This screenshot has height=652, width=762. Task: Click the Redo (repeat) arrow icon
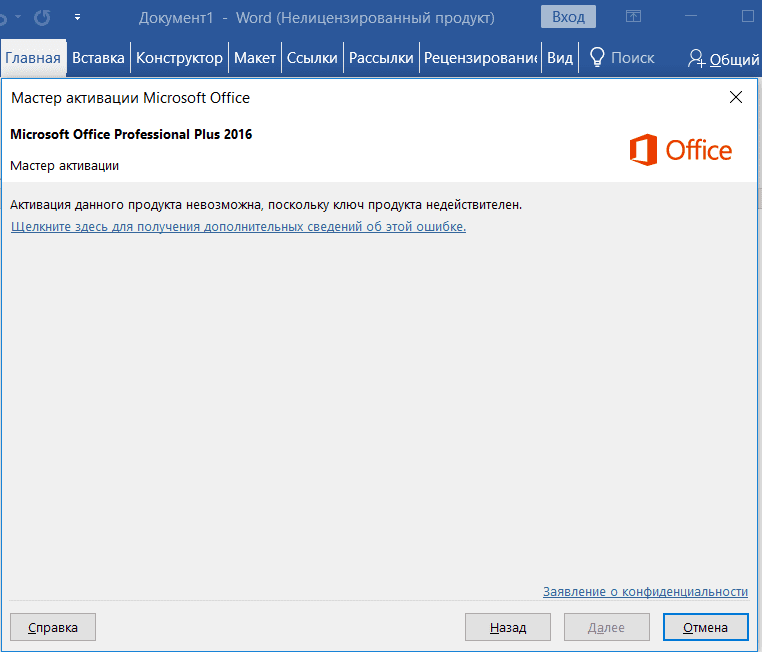pyautogui.click(x=42, y=17)
